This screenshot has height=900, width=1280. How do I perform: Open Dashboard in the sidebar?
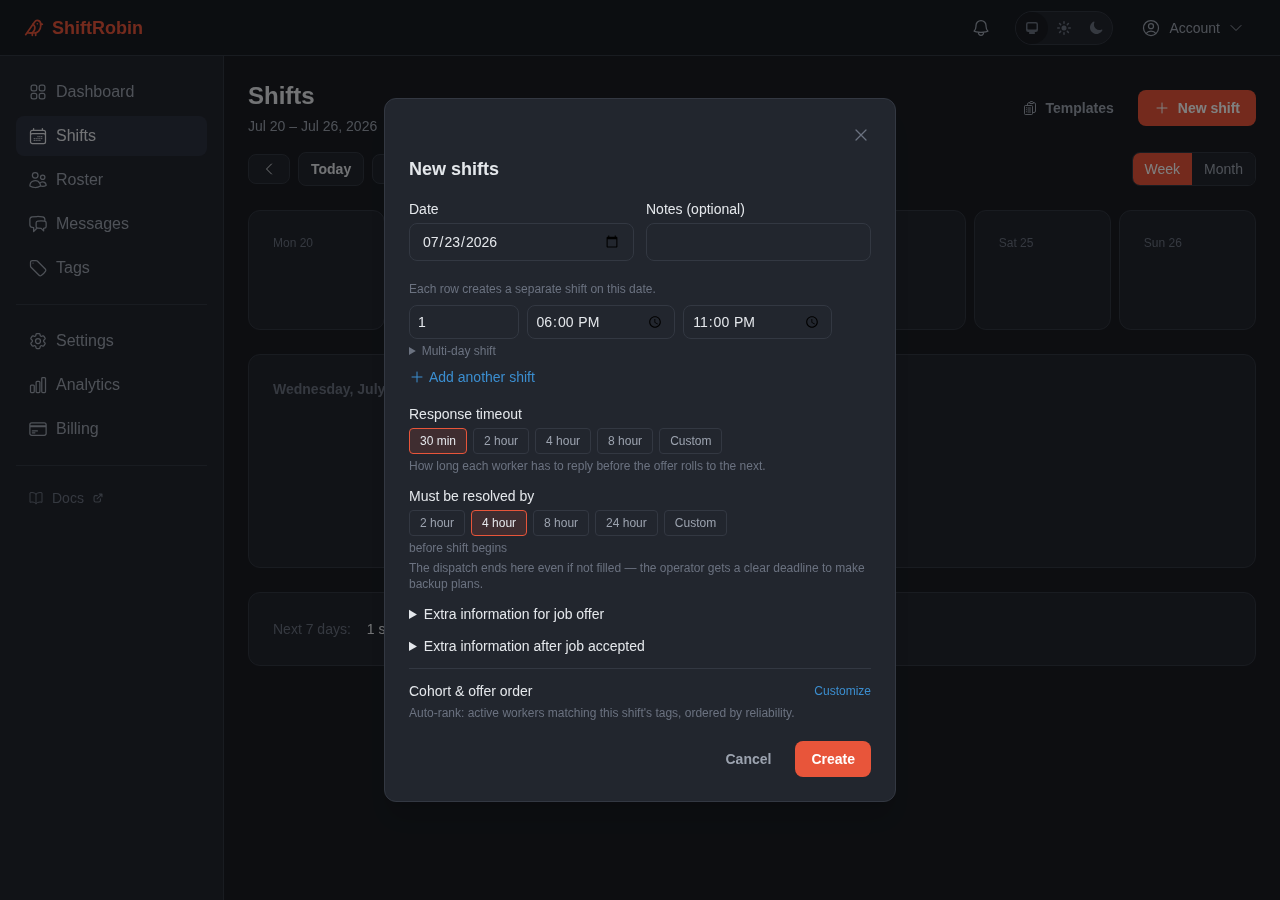tap(111, 92)
